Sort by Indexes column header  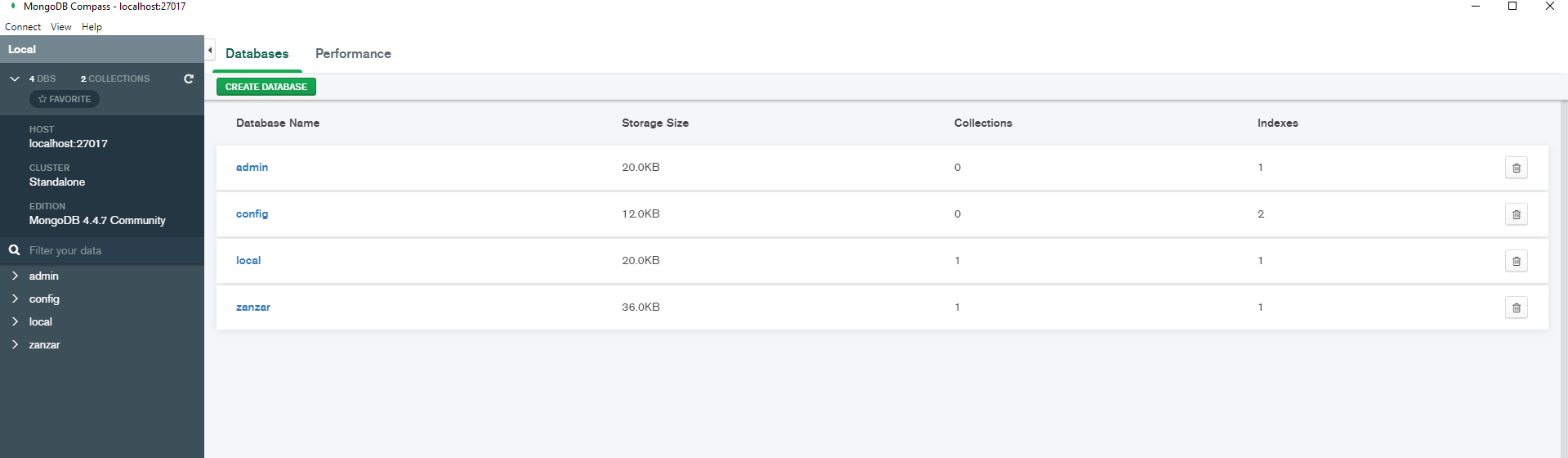[x=1278, y=123]
